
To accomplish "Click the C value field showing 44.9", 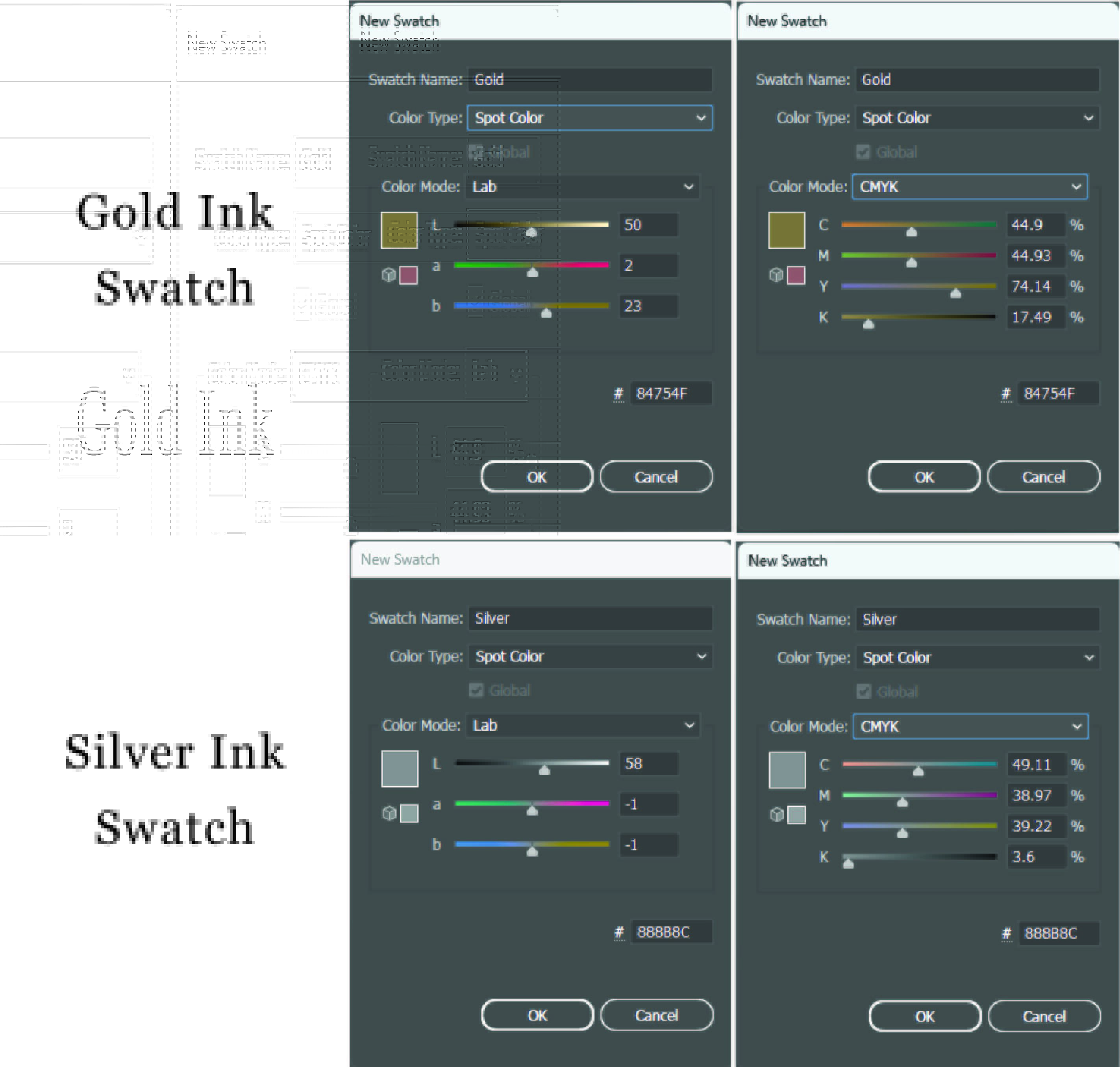I will [1035, 225].
